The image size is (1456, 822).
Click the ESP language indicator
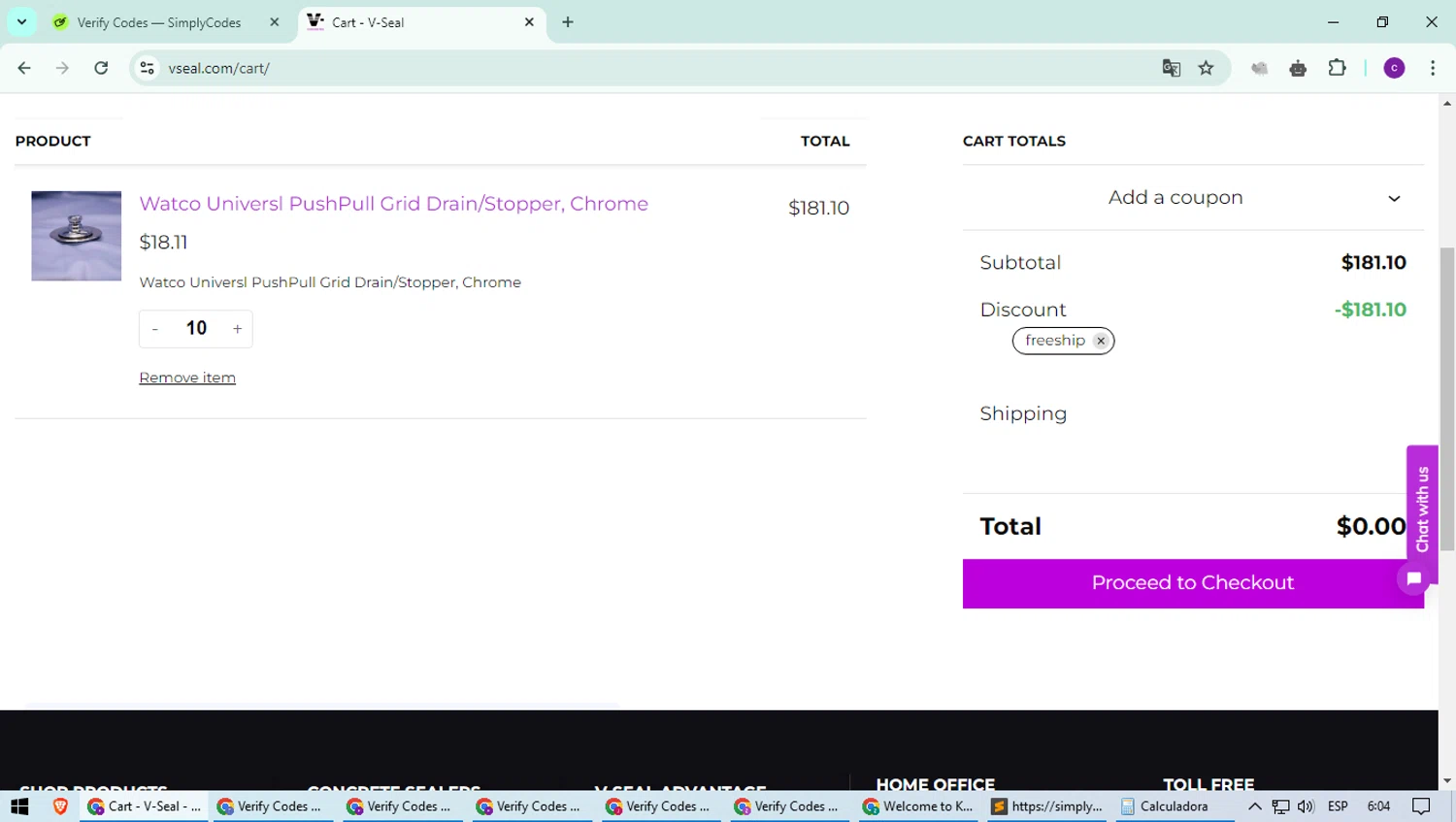pyautogui.click(x=1338, y=806)
